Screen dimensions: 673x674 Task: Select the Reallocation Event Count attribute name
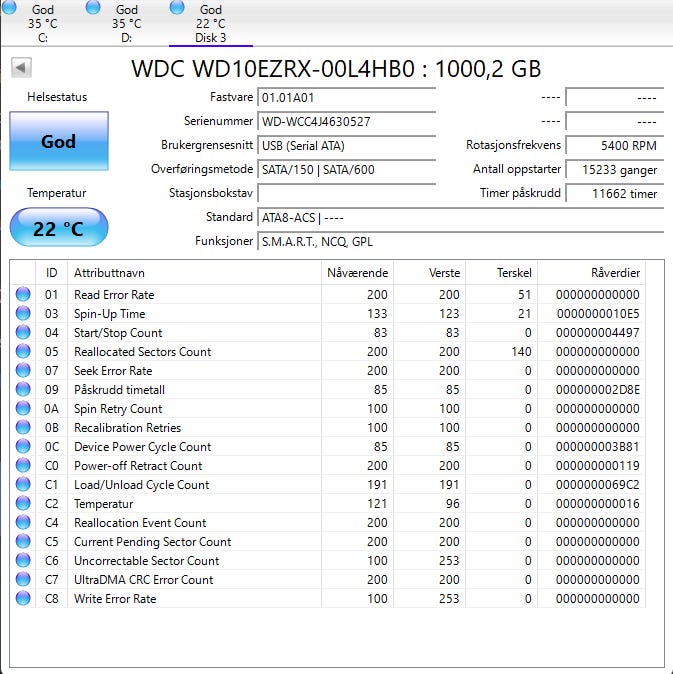tap(140, 523)
